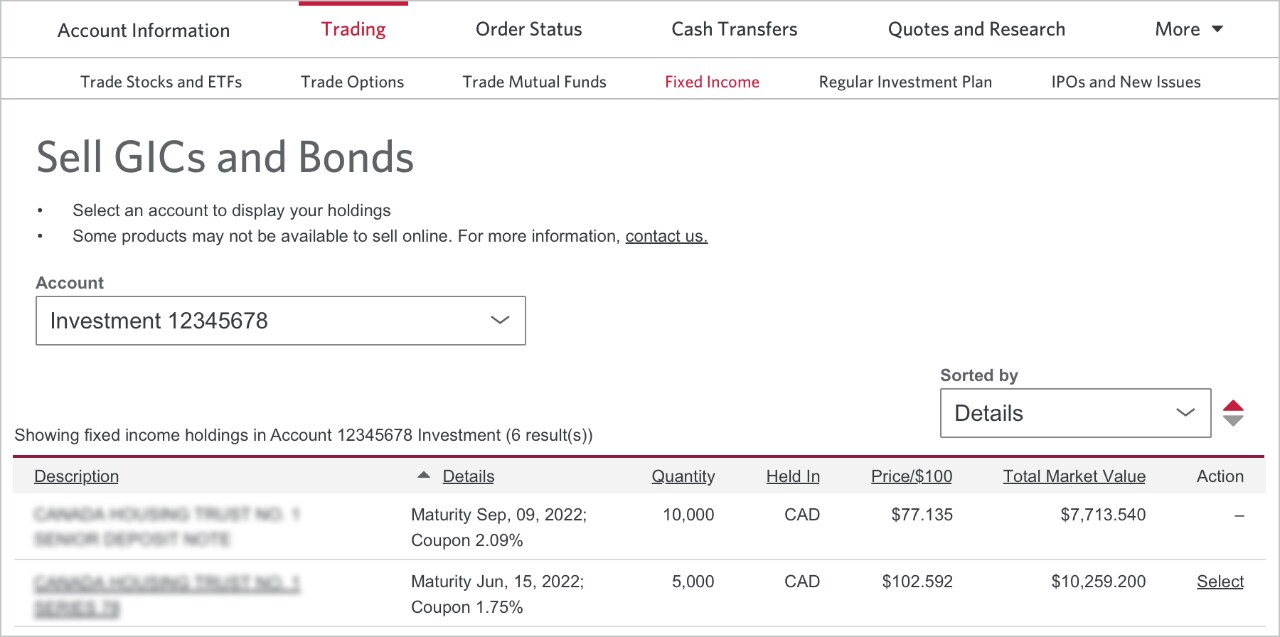Screen dimensions: 1280x637
Task: Open IPOs and New Issues page
Action: 1126,82
